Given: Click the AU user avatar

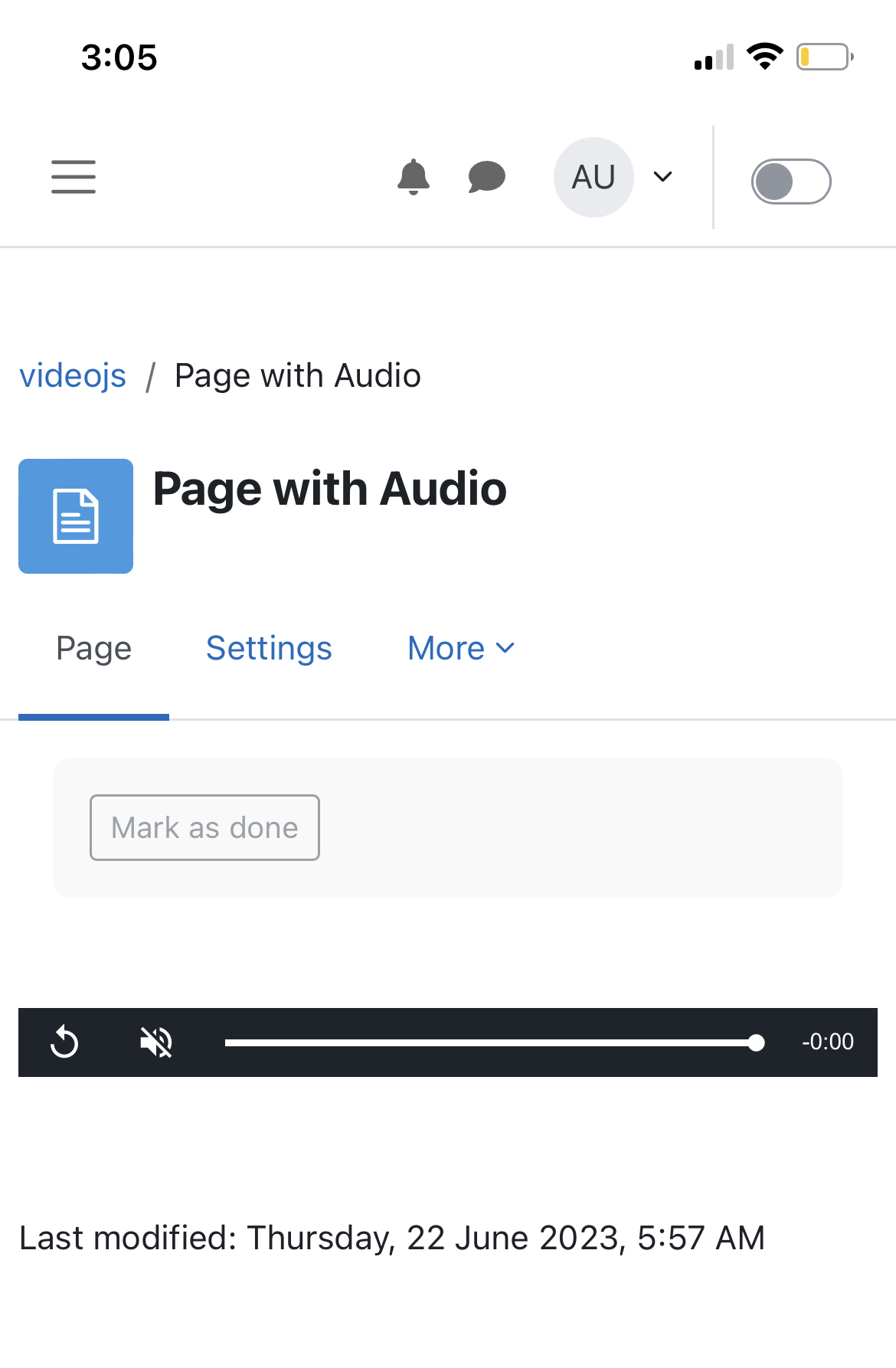Looking at the screenshot, I should click(x=594, y=177).
